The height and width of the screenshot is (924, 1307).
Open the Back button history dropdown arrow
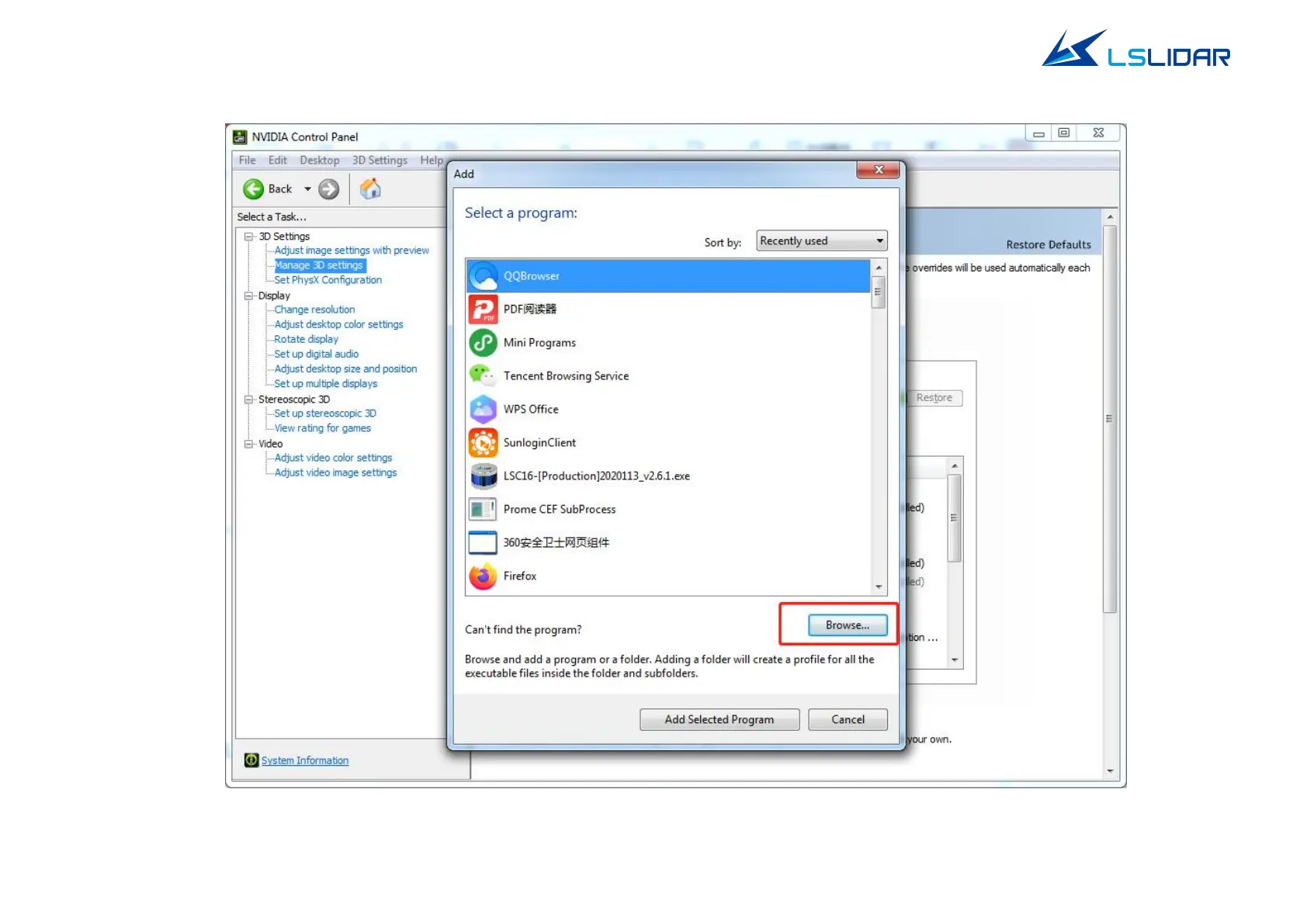click(307, 189)
